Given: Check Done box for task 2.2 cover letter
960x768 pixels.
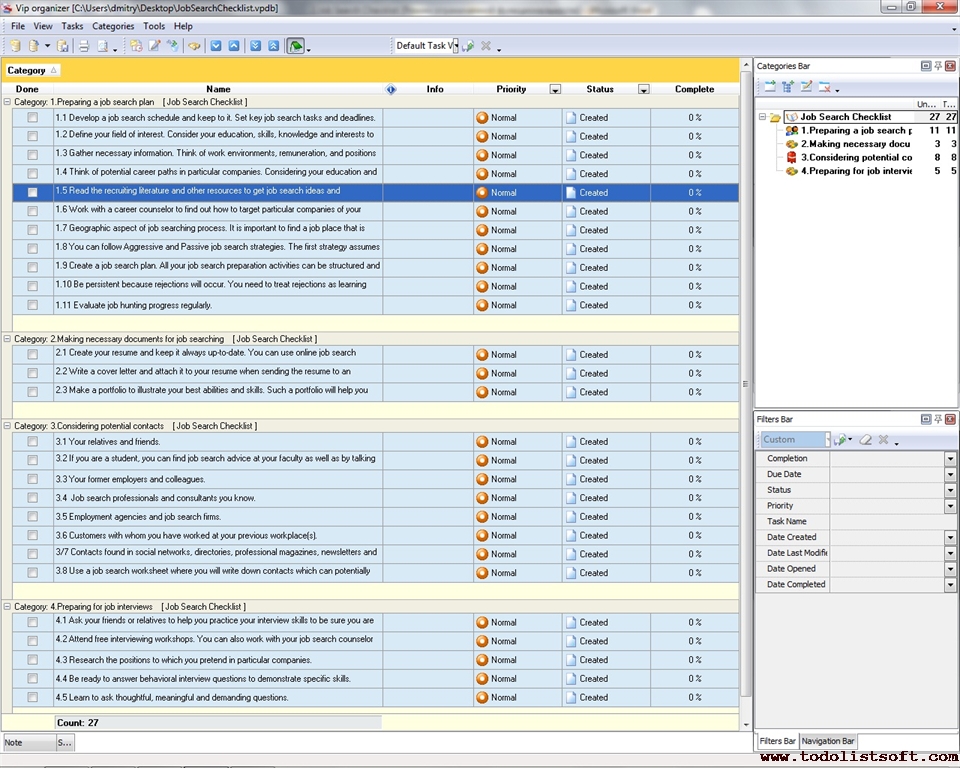Looking at the screenshot, I should pos(33,373).
